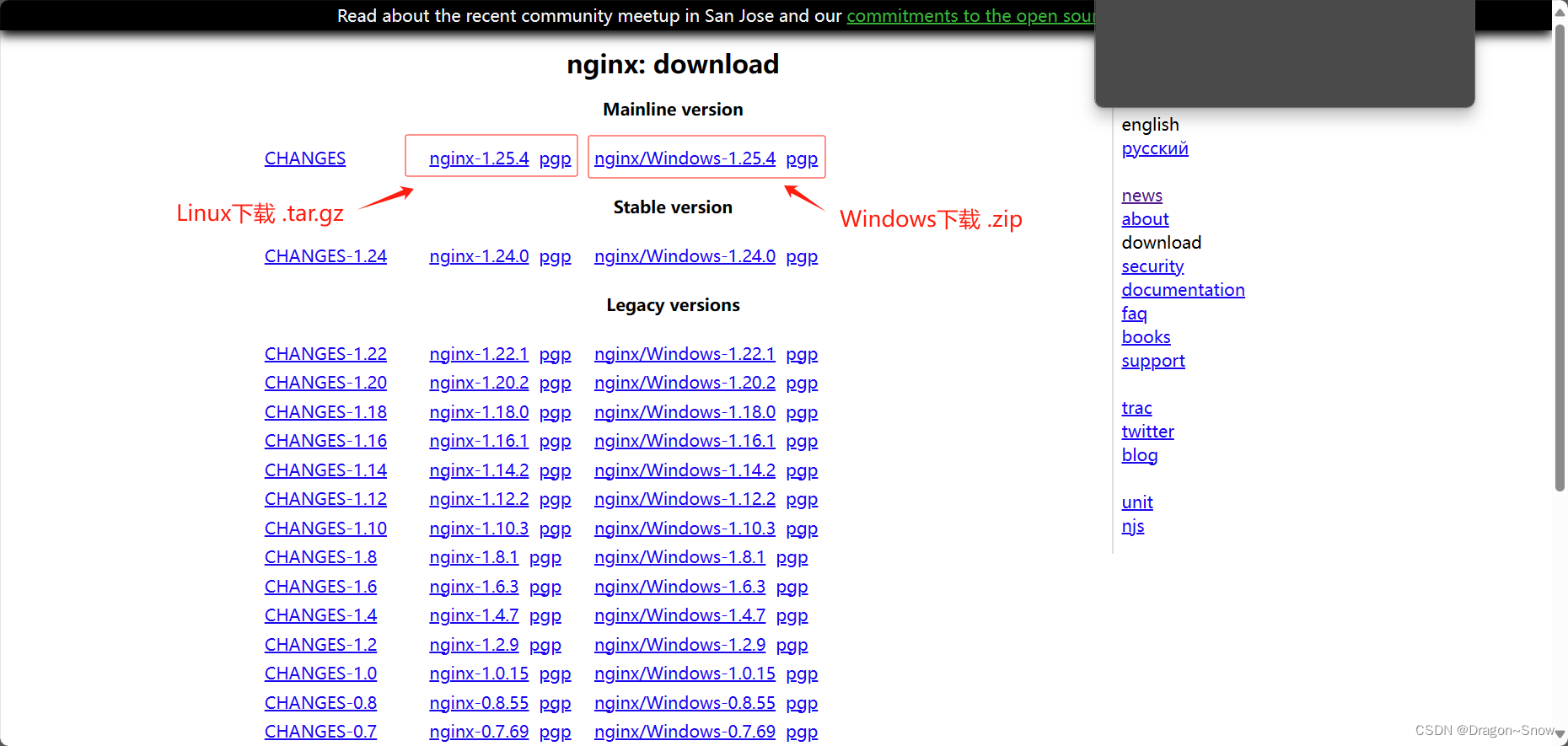Download nginx-1.12.2 source
The height and width of the screenshot is (746, 1568).
(x=479, y=499)
